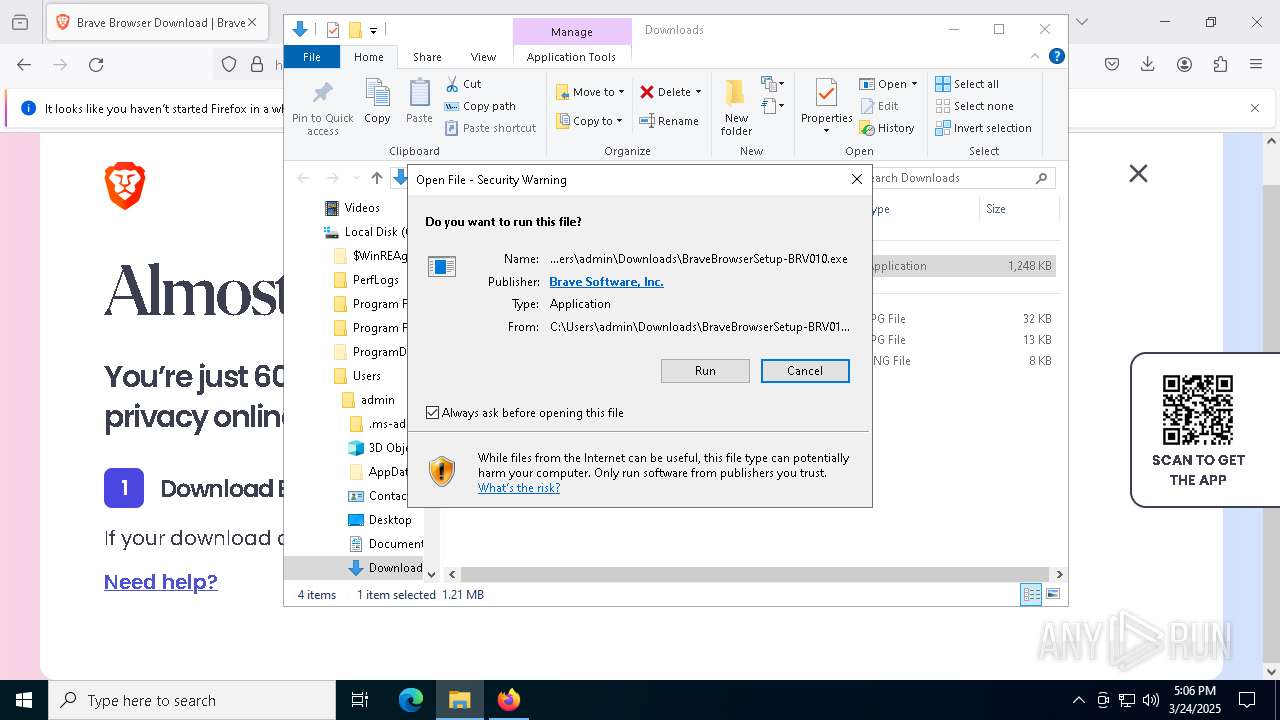1280x720 pixels.
Task: Click the Paste icon in ribbon
Action: 419,102
